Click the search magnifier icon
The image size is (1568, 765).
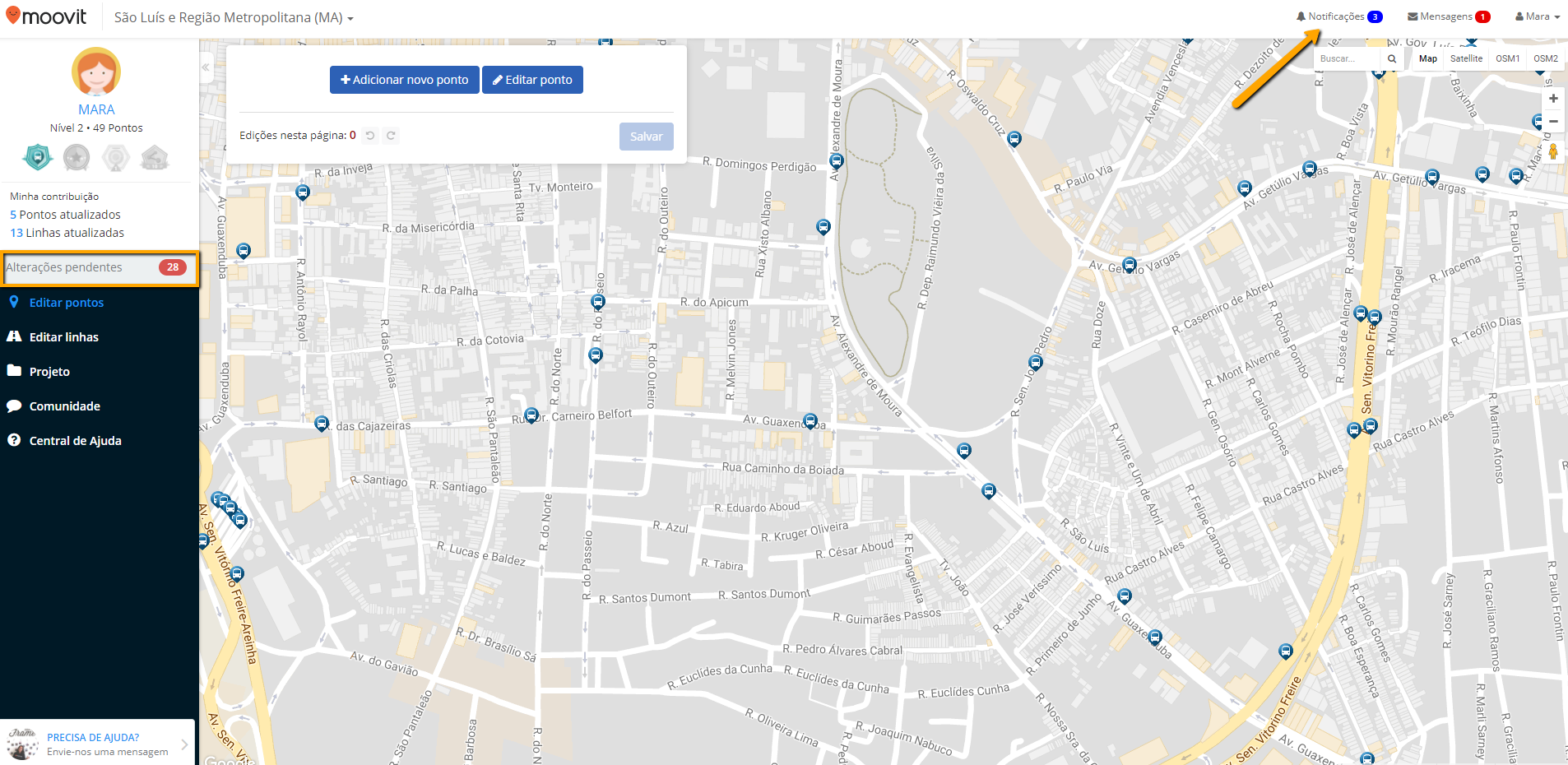click(1392, 58)
